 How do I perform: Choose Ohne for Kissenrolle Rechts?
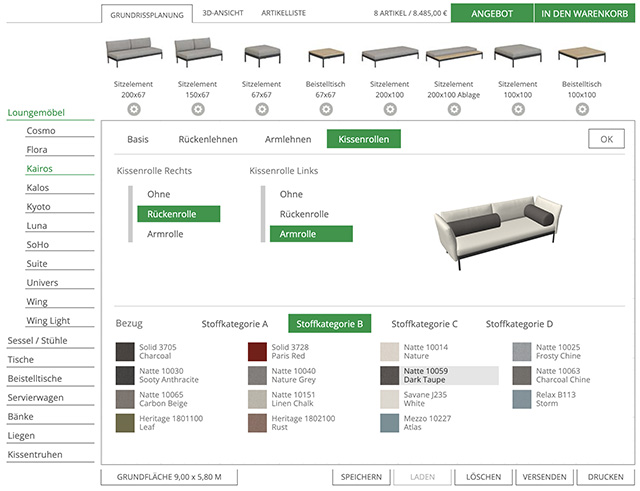pyautogui.click(x=158, y=194)
